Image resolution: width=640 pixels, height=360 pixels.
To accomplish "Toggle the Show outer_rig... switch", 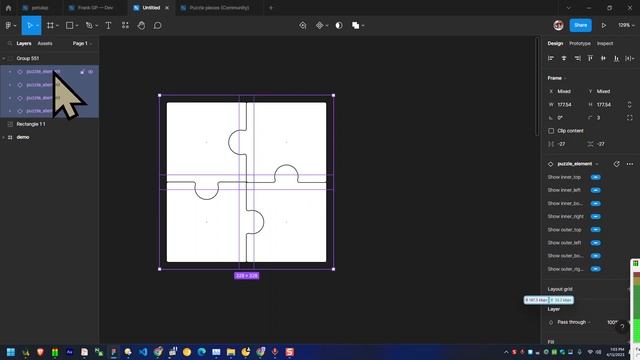I will coord(596,269).
